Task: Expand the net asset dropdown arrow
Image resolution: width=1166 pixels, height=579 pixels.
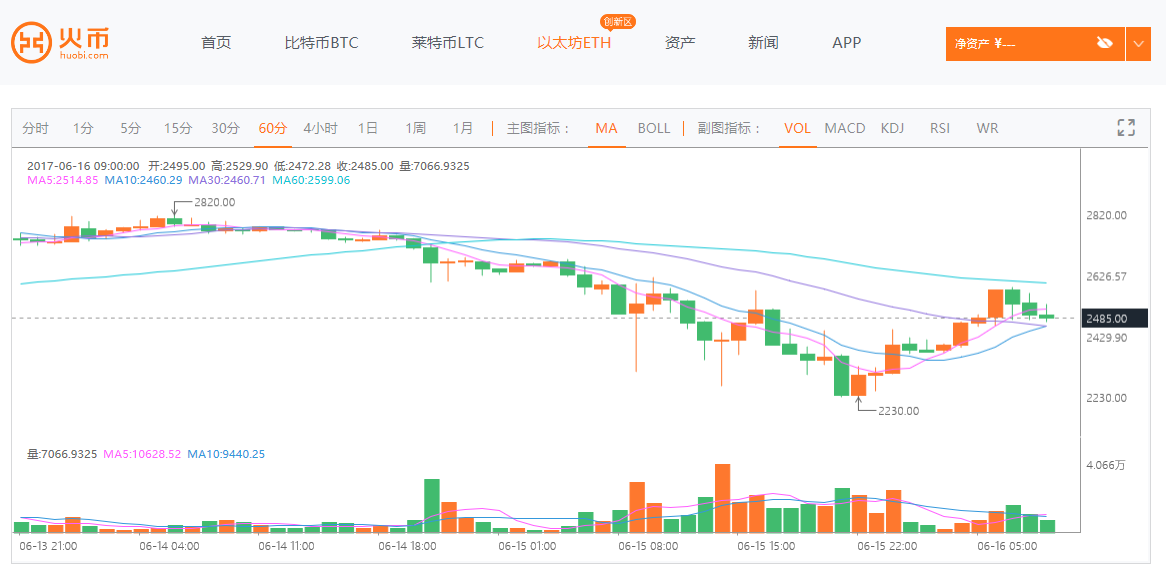Action: pos(1138,43)
